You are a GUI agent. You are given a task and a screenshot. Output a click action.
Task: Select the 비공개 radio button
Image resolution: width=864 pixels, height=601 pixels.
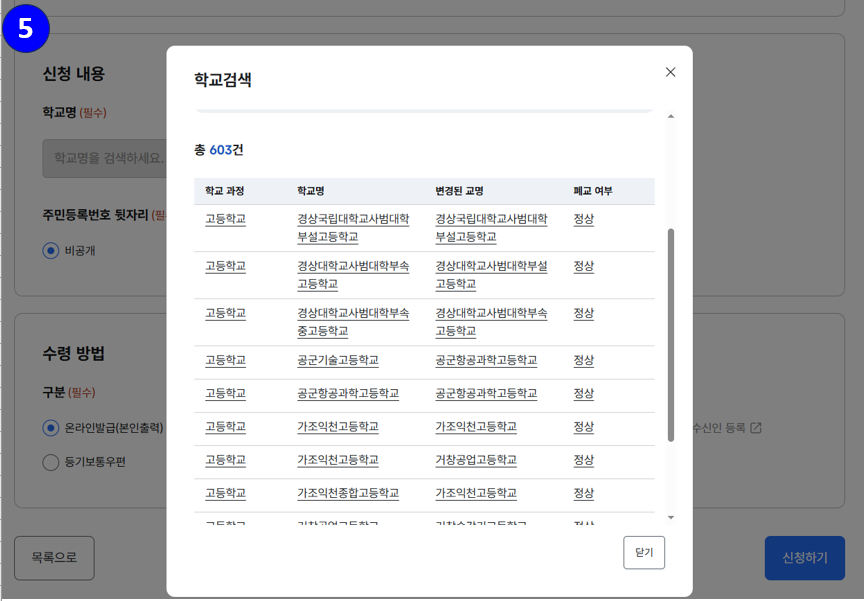click(x=51, y=251)
